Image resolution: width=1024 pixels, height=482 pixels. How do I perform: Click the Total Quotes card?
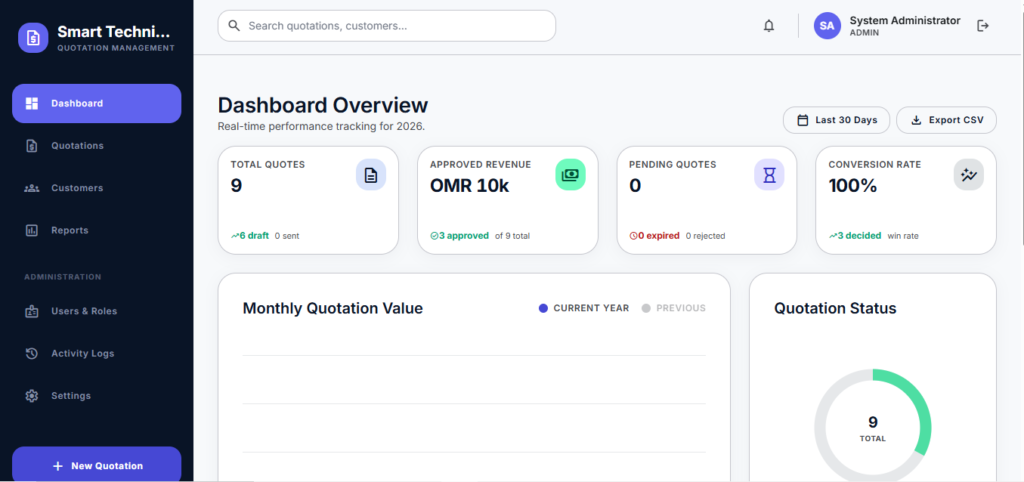pos(308,200)
